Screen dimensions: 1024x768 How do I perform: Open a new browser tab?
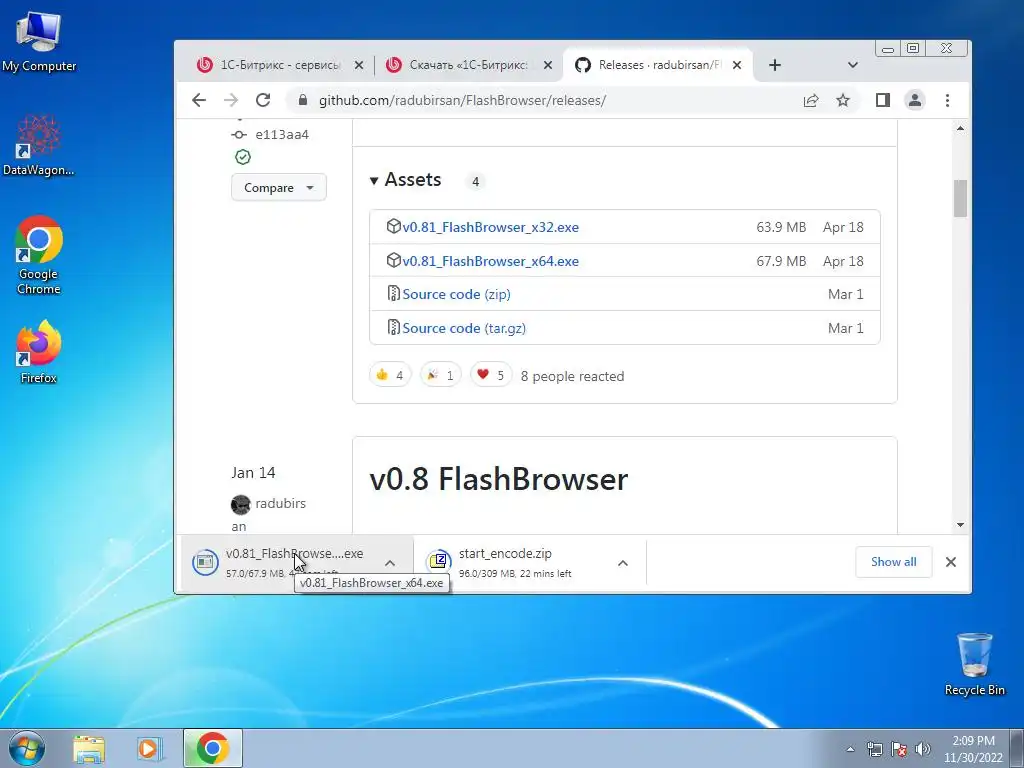pyautogui.click(x=775, y=65)
